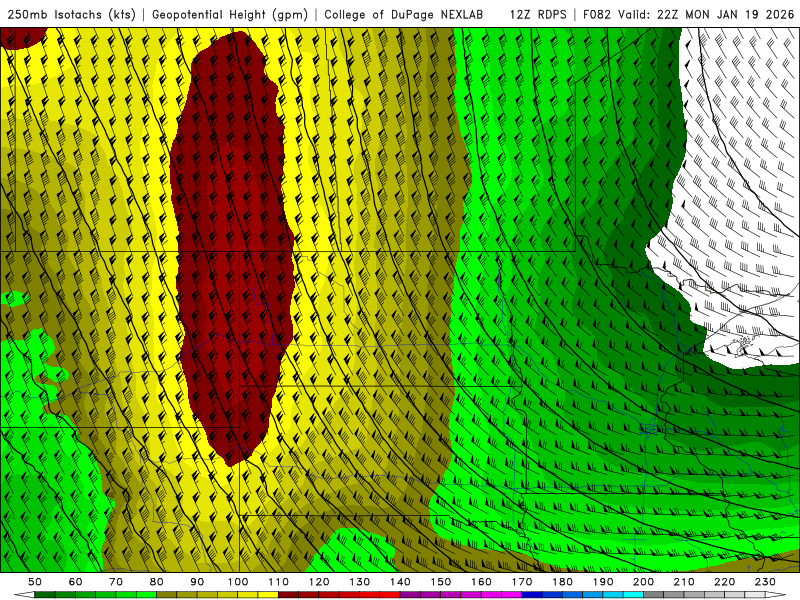Click the 100 value on the color scale
800x600 pixels.
click(x=238, y=582)
